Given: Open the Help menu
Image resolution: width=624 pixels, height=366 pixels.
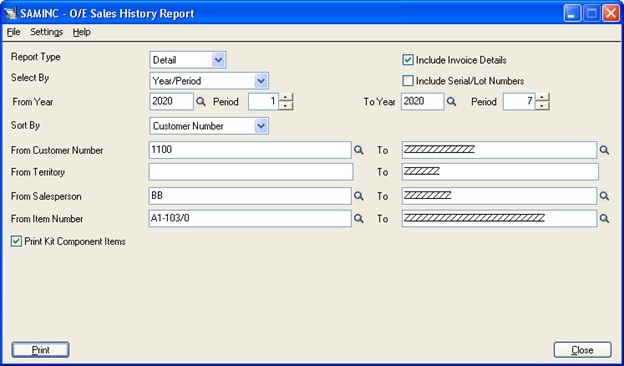Looking at the screenshot, I should click(82, 32).
